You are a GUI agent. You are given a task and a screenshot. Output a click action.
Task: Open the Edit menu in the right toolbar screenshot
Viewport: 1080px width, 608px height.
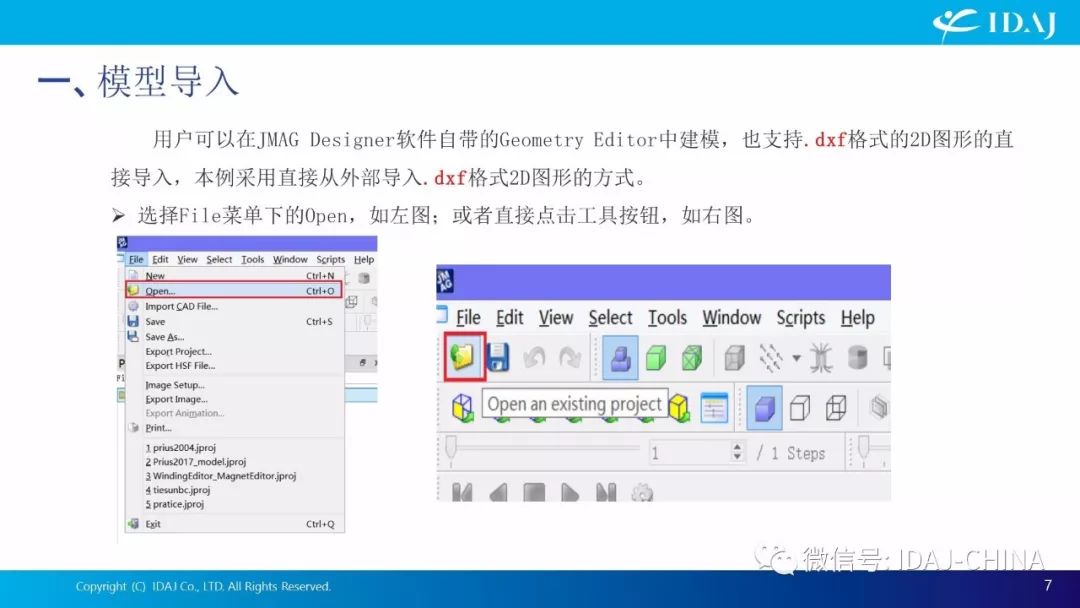[x=510, y=317]
